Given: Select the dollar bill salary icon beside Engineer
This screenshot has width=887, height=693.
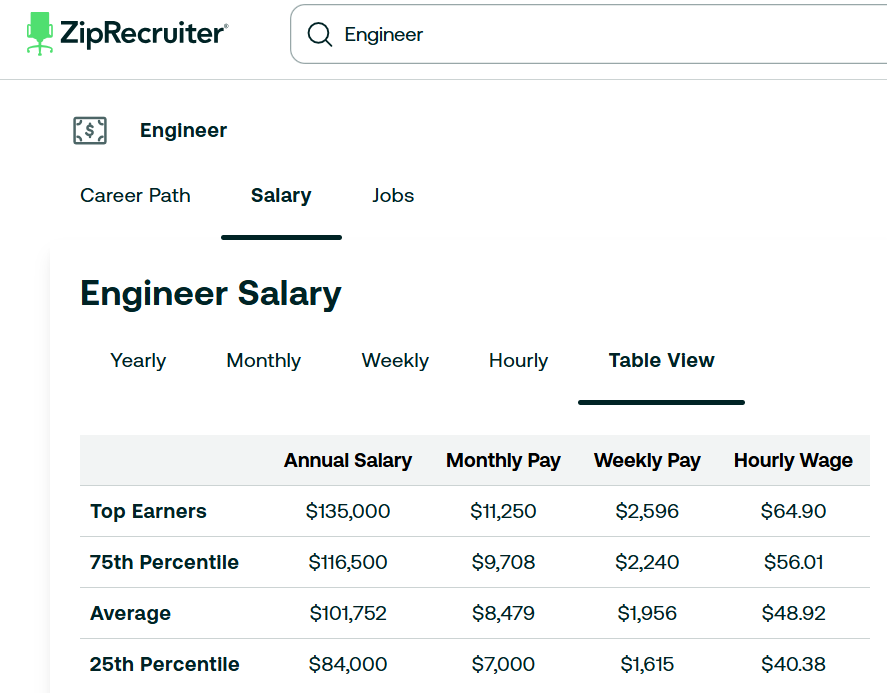Looking at the screenshot, I should coord(90,130).
